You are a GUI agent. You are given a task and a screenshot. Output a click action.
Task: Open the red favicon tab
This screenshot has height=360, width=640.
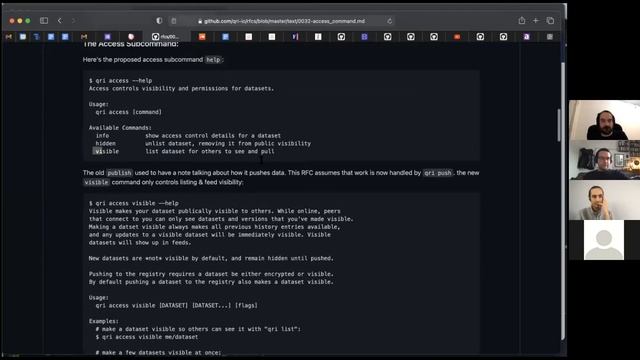pyautogui.click(x=457, y=37)
